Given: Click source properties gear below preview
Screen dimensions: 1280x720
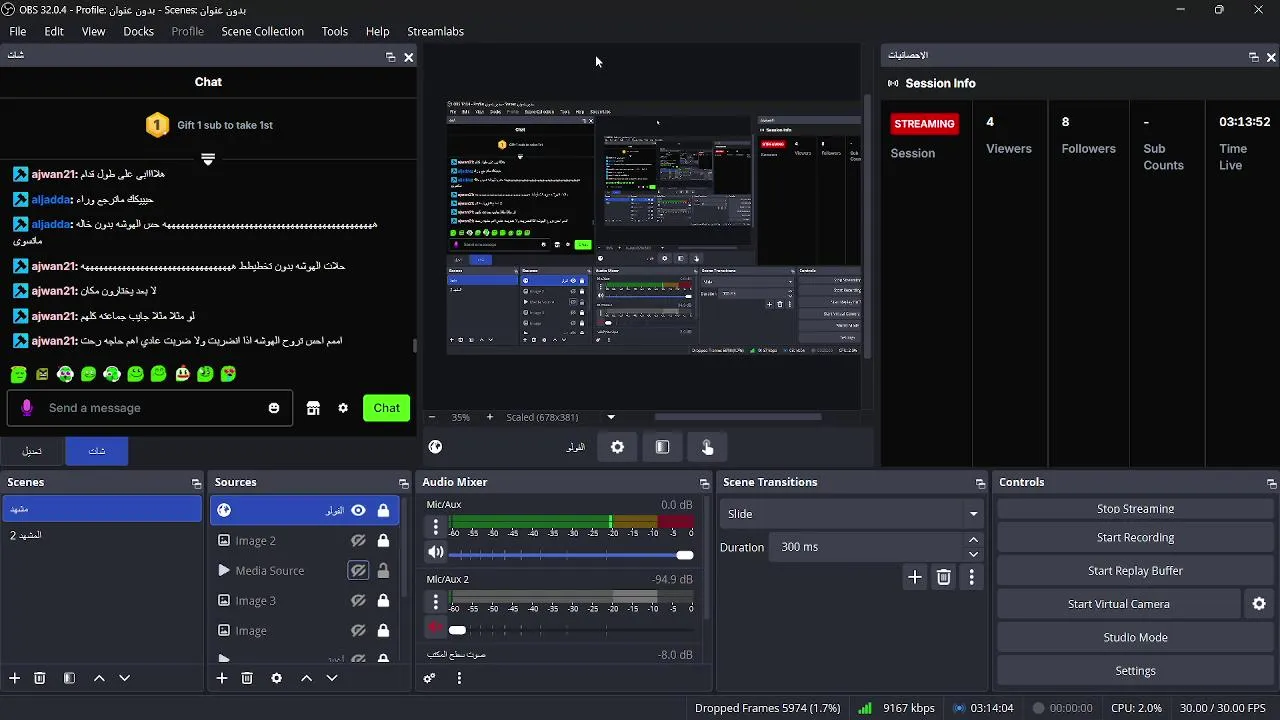Looking at the screenshot, I should click(617, 447).
